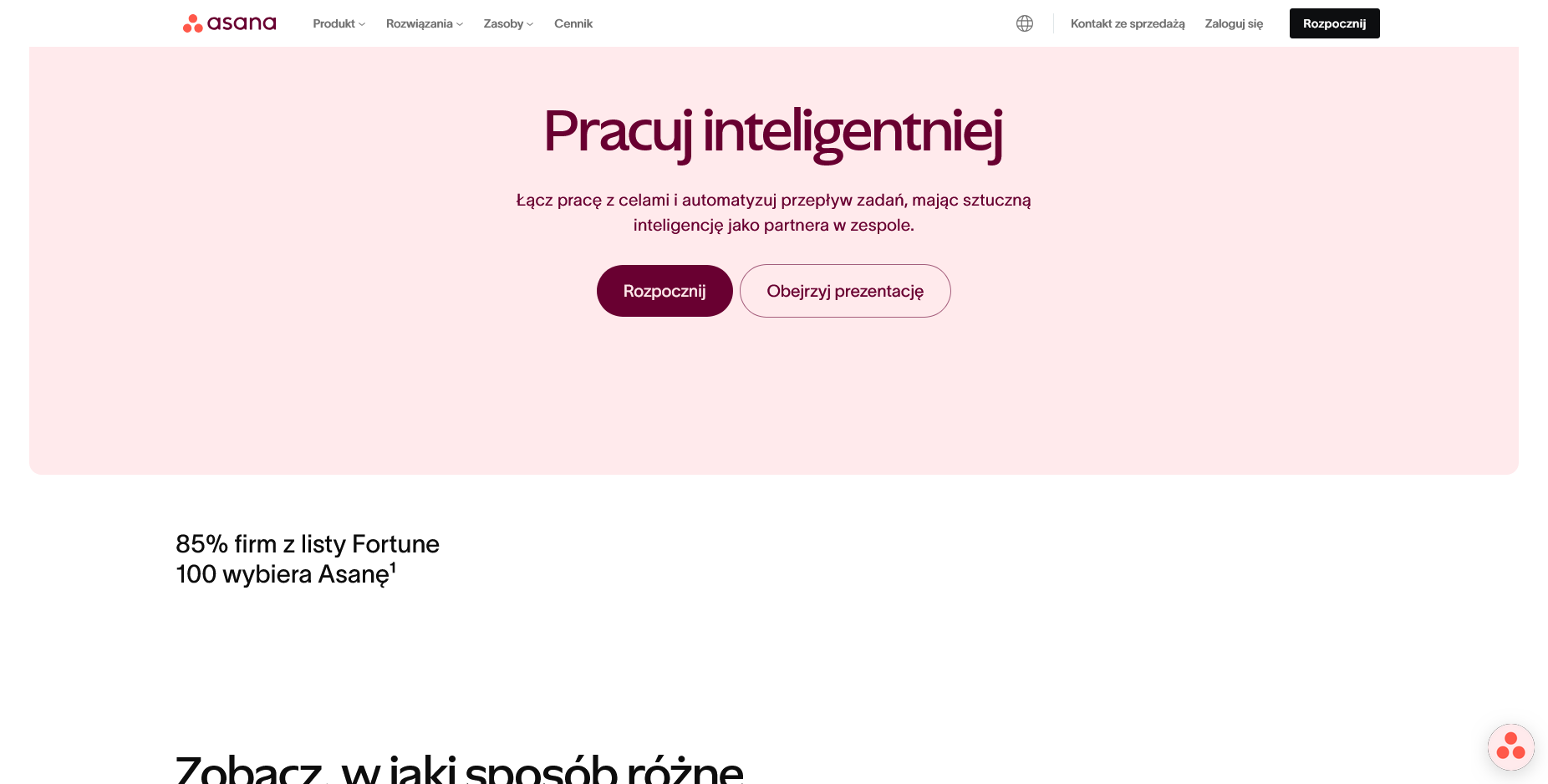Click the Zaloguj się link
The image size is (1548, 784).
click(1234, 23)
